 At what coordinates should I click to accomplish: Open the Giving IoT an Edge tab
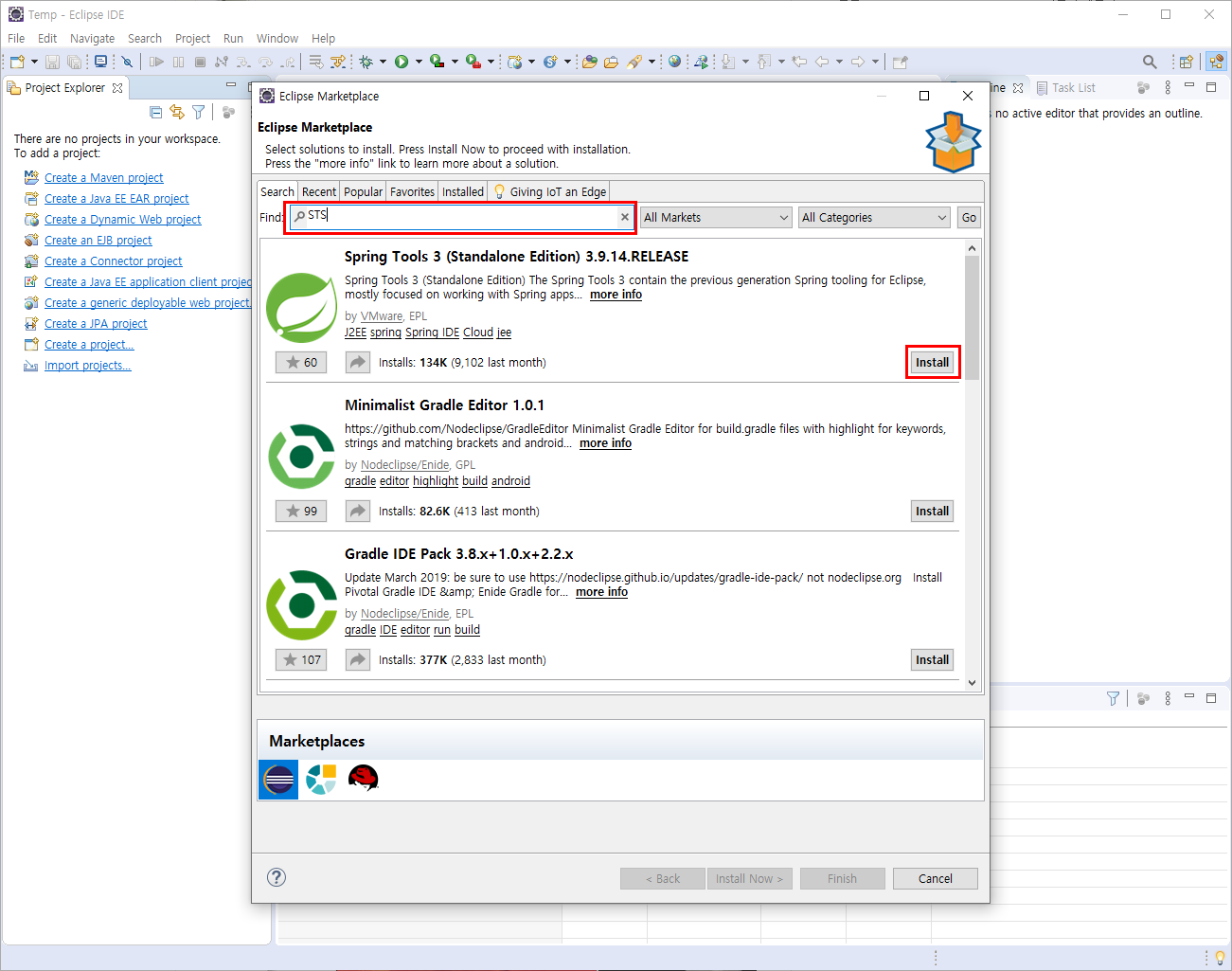(549, 191)
